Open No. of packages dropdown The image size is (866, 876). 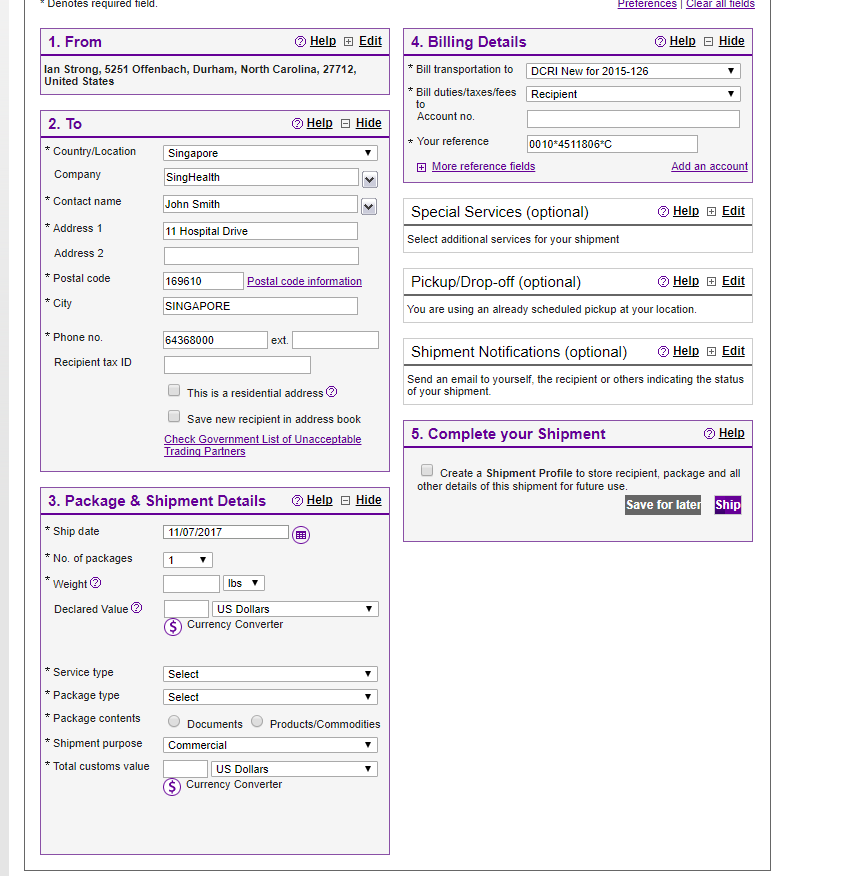(188, 560)
